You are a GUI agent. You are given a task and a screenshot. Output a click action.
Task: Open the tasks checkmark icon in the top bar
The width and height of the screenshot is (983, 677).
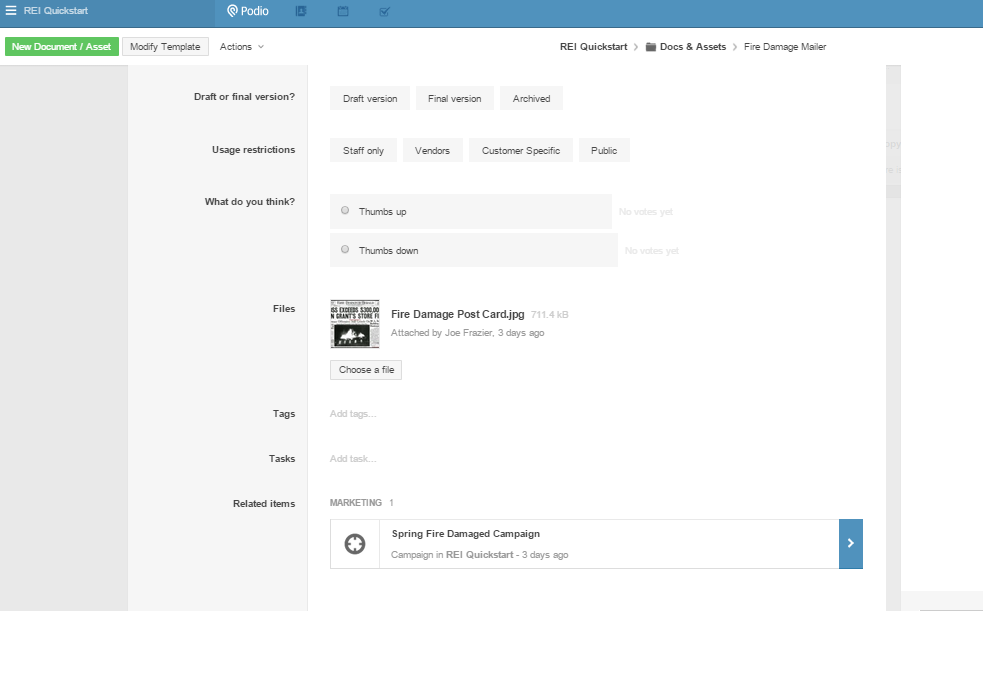(385, 11)
